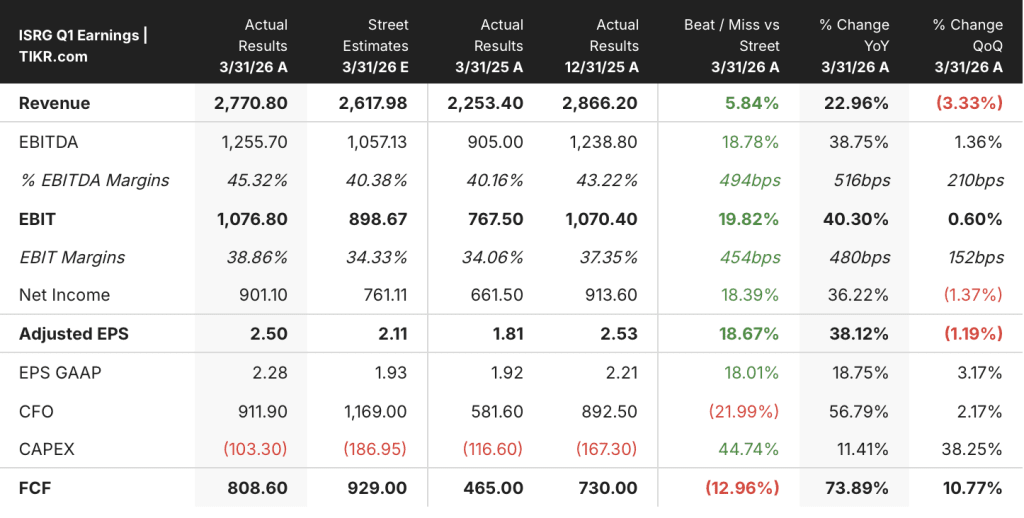The image size is (1024, 518).
Task: Click revenue prior-quarter value 2,866.20
Action: (x=600, y=103)
